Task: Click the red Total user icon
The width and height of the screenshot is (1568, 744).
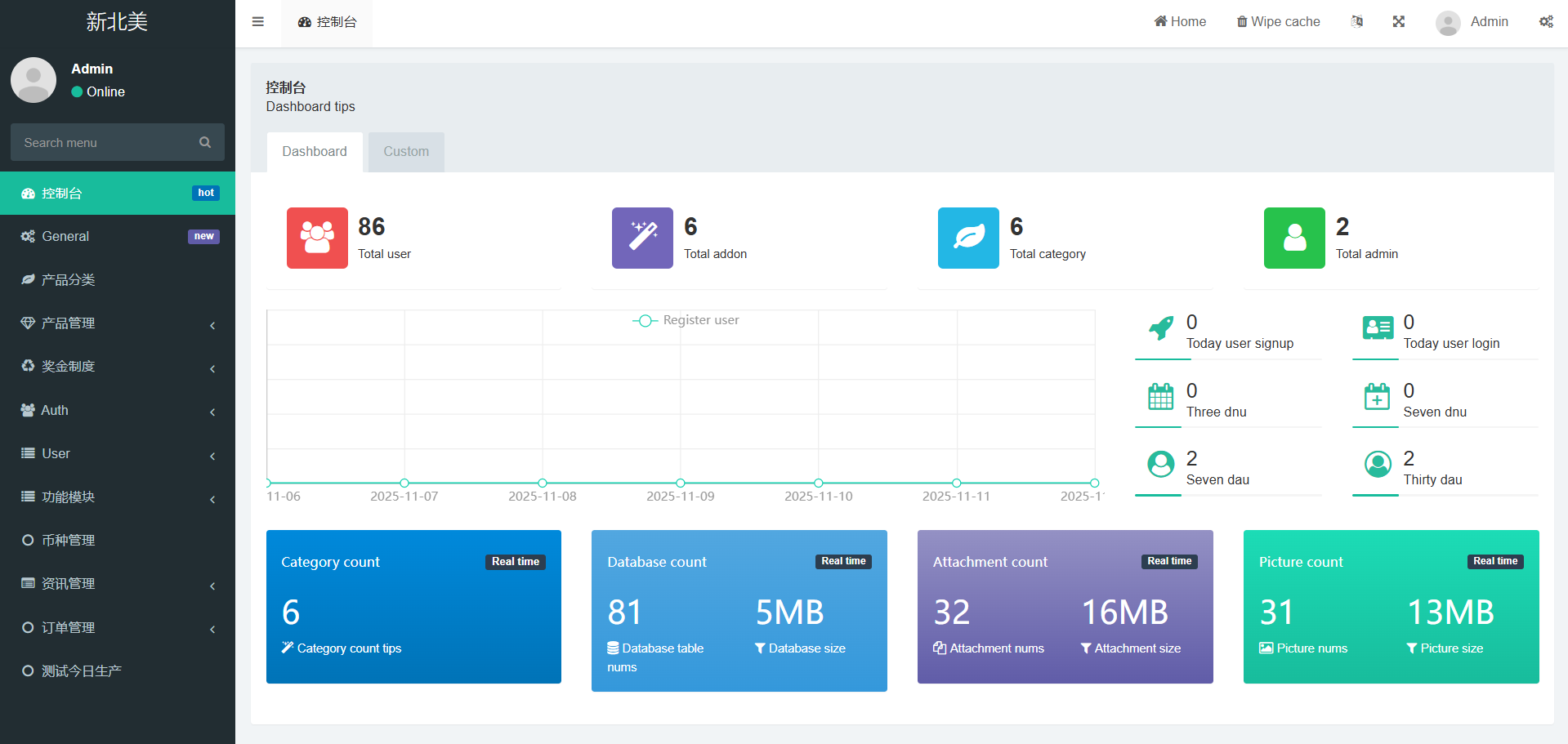Action: [x=317, y=238]
